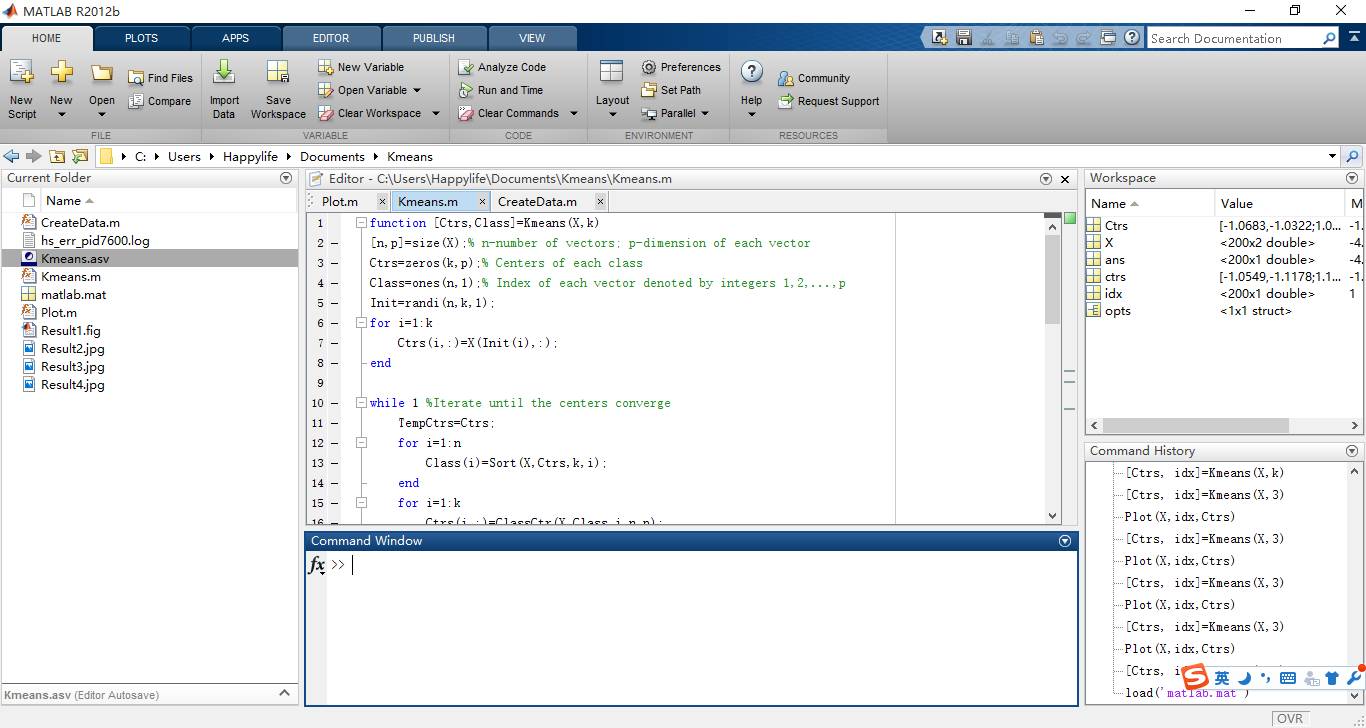
Task: Collapse the while loop at line 10
Action: pyautogui.click(x=361, y=403)
